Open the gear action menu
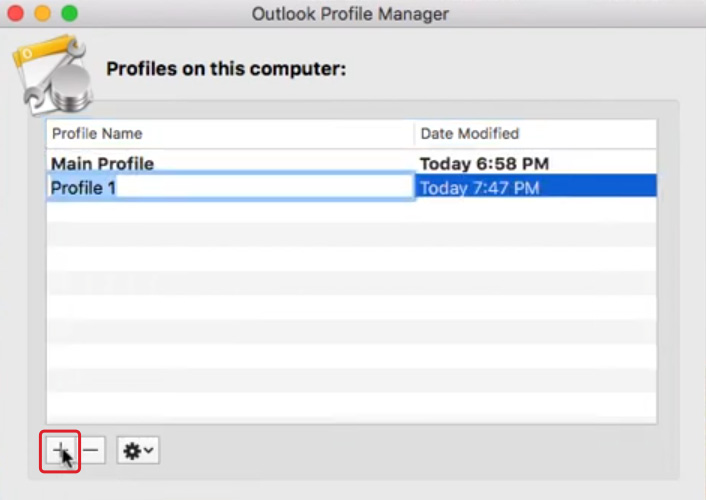The height and width of the screenshot is (500, 706). click(138, 450)
